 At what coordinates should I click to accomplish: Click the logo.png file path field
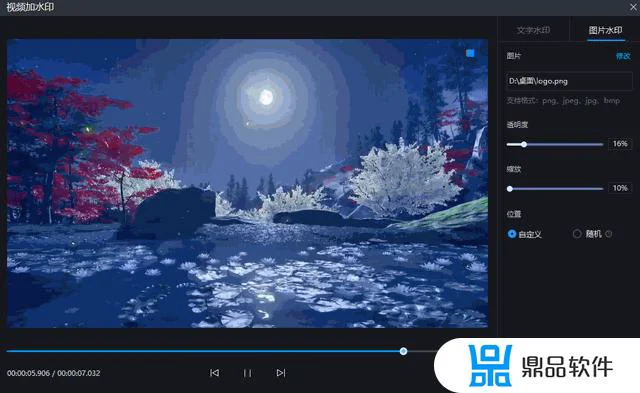(569, 81)
